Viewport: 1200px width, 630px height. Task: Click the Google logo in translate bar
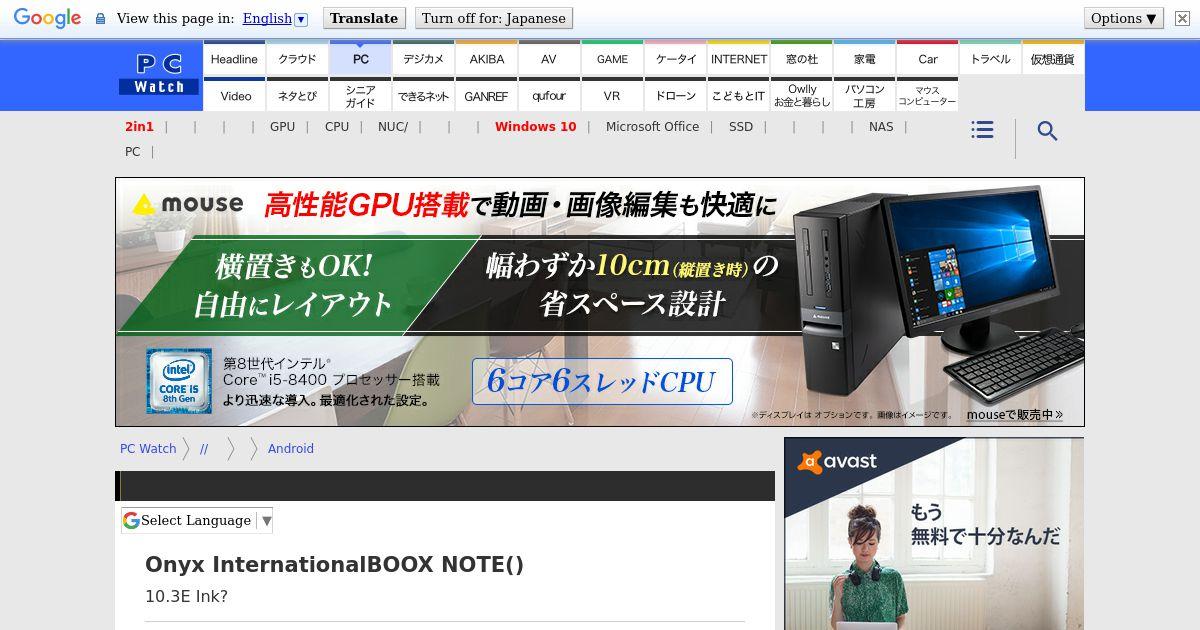pos(47,18)
